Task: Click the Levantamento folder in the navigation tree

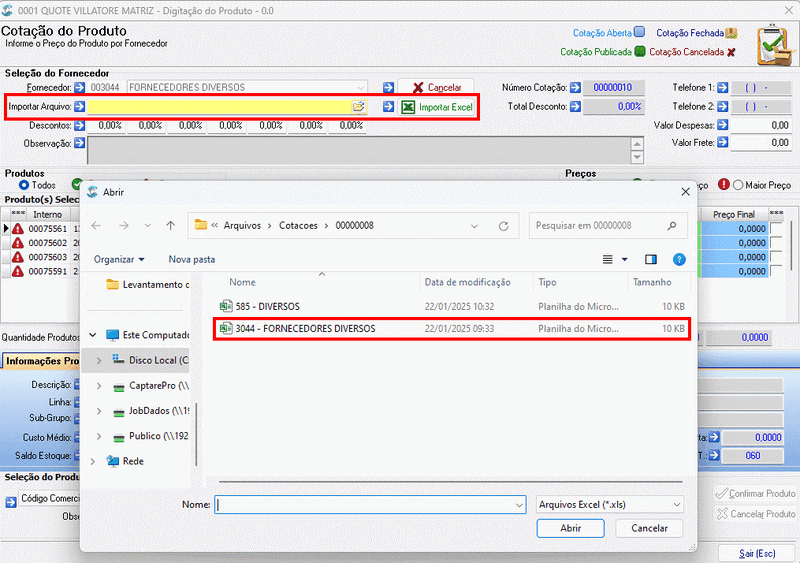Action: click(147, 284)
